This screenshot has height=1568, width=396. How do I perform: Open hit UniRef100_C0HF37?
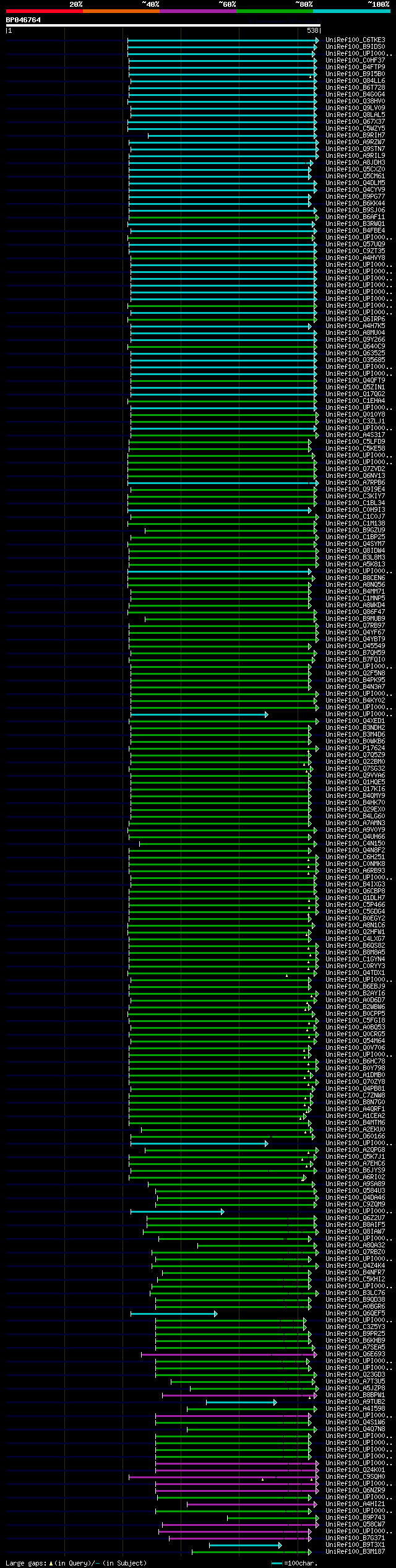(355, 61)
